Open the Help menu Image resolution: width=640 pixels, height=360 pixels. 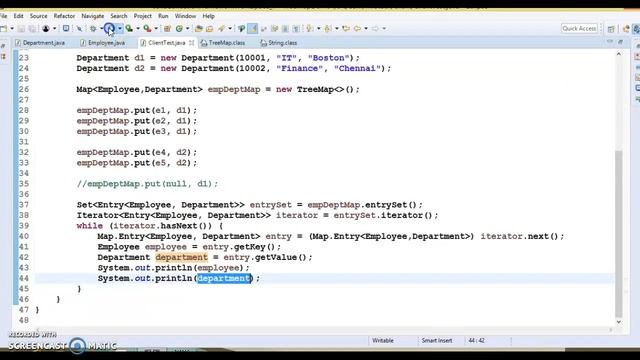208,16
